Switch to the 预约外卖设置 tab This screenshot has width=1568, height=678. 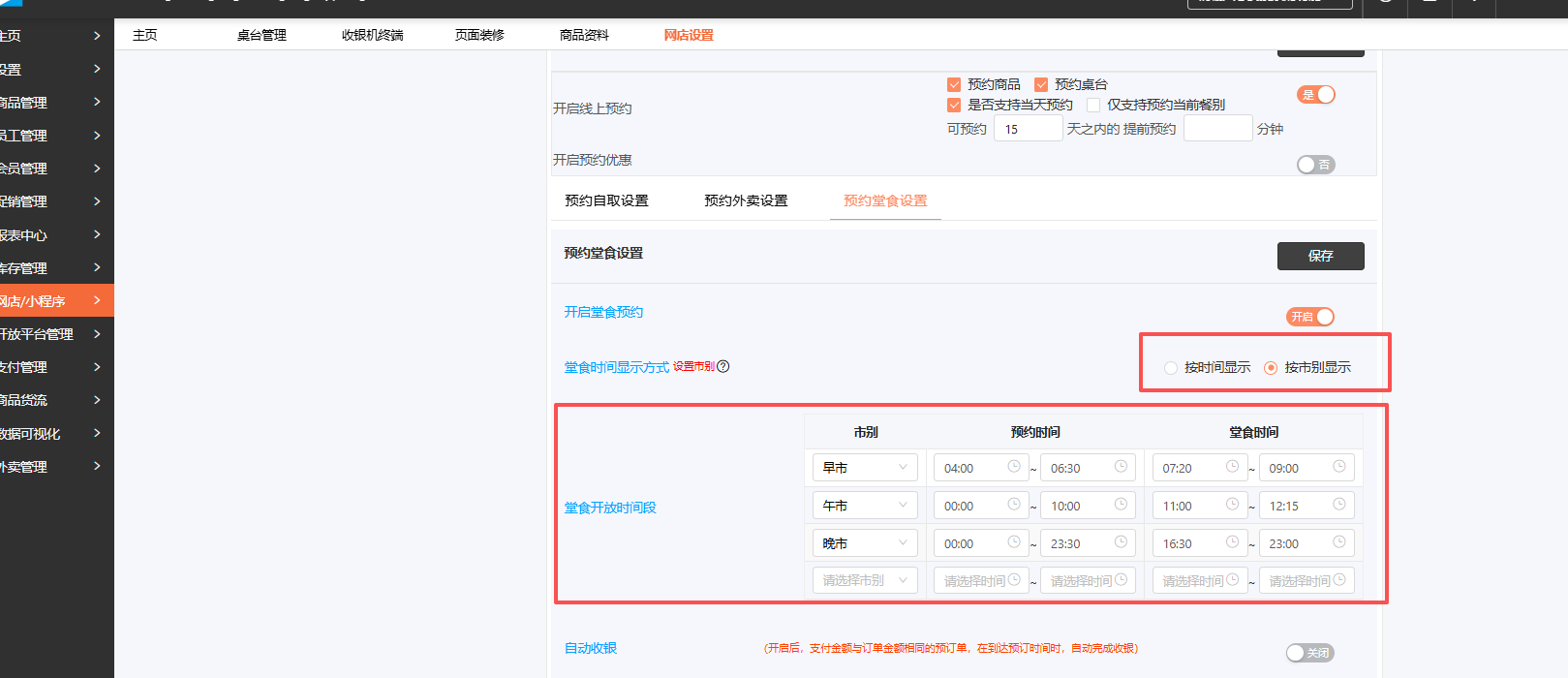[746, 200]
